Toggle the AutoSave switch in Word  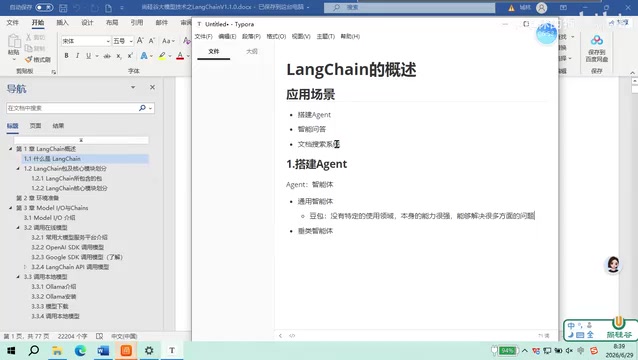click(44, 7)
